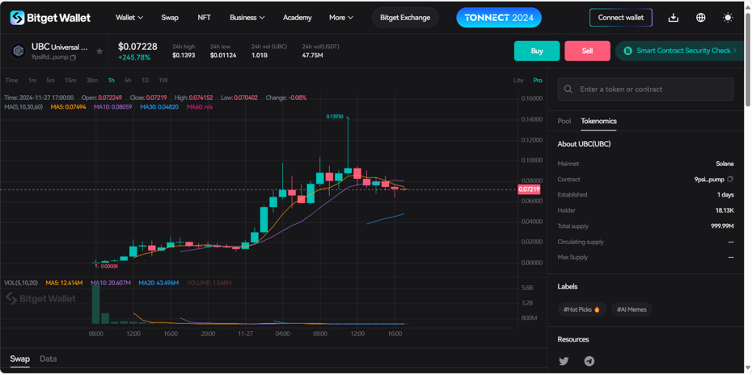Click the Sell button
Screen dimensions: 755x375
587,51
